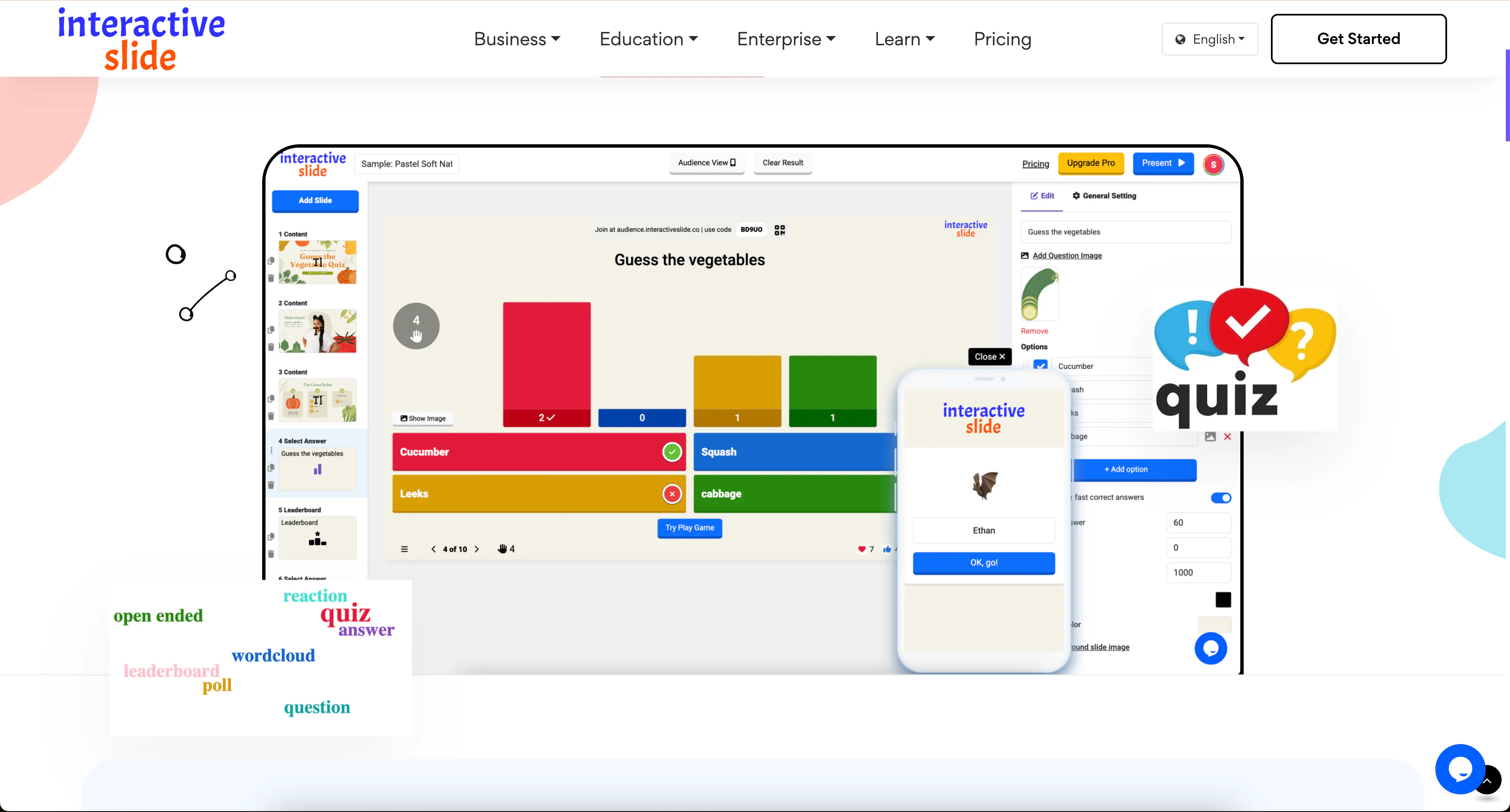Click the OK, go! button on the phone
This screenshot has width=1510, height=812.
(984, 563)
